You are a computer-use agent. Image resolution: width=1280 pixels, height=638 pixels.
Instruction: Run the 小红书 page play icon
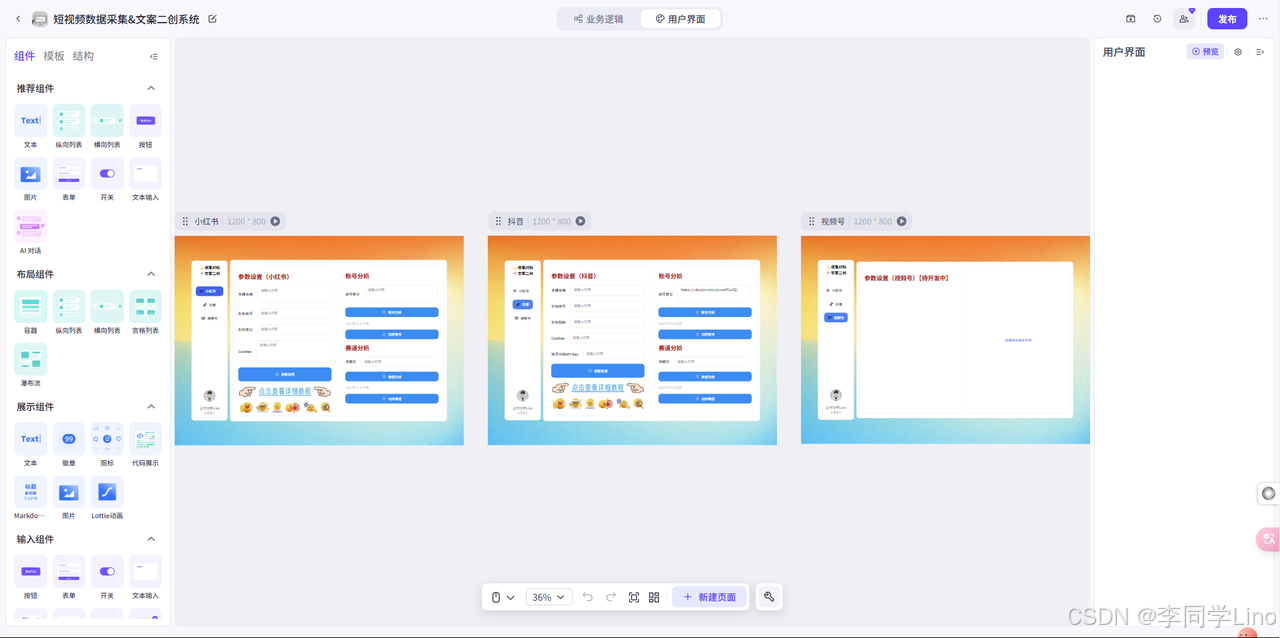pyautogui.click(x=275, y=221)
